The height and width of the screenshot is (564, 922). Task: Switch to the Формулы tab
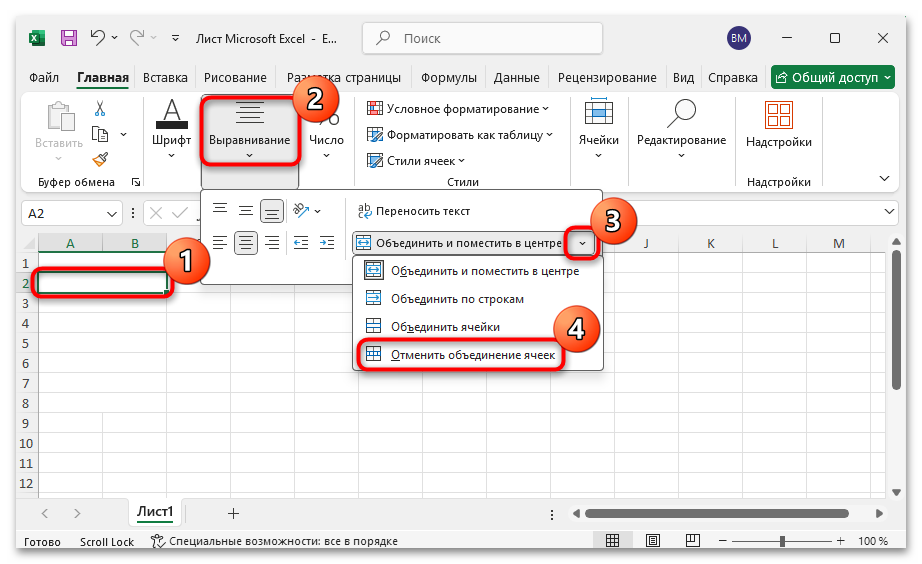(x=449, y=78)
